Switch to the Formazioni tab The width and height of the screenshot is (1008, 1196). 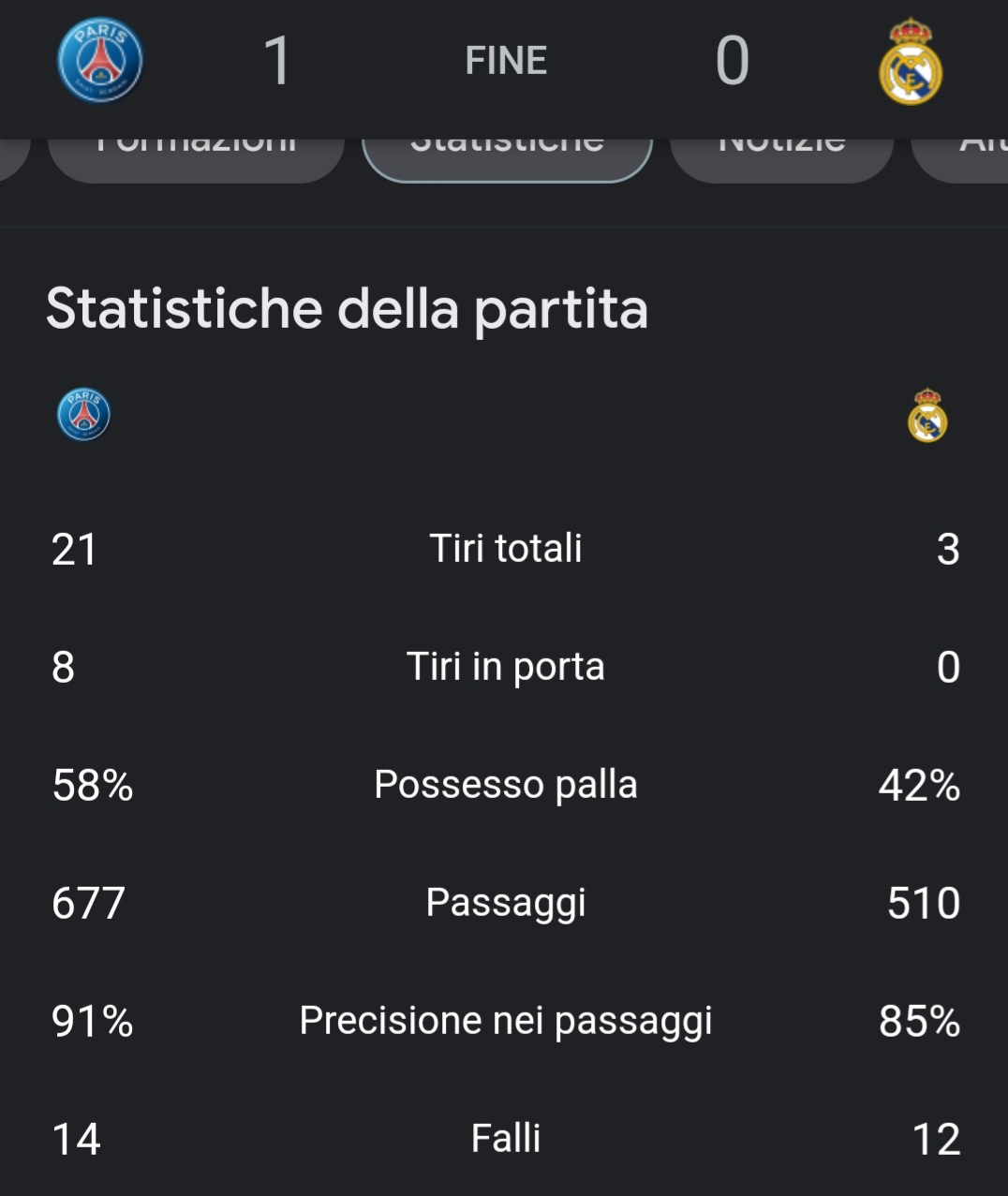coord(196,157)
